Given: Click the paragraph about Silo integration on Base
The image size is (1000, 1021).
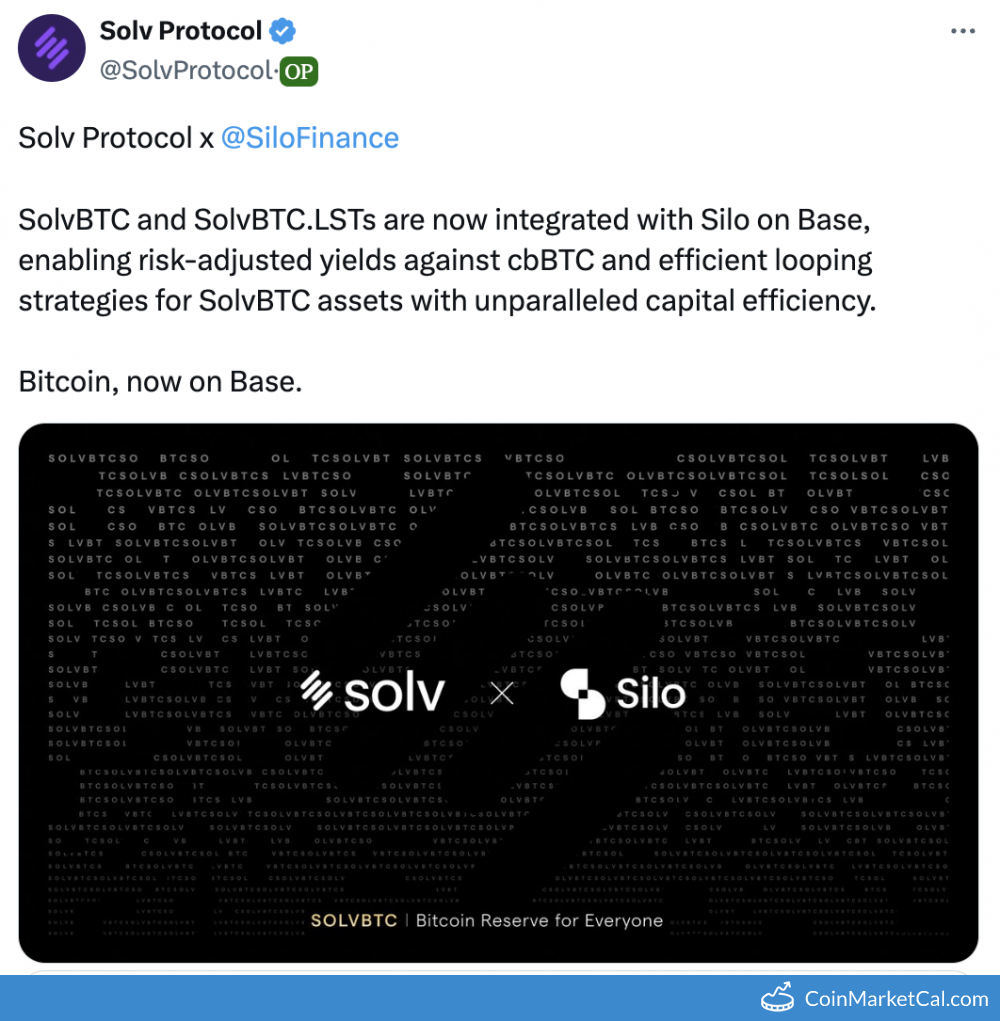Looking at the screenshot, I should pyautogui.click(x=447, y=260).
